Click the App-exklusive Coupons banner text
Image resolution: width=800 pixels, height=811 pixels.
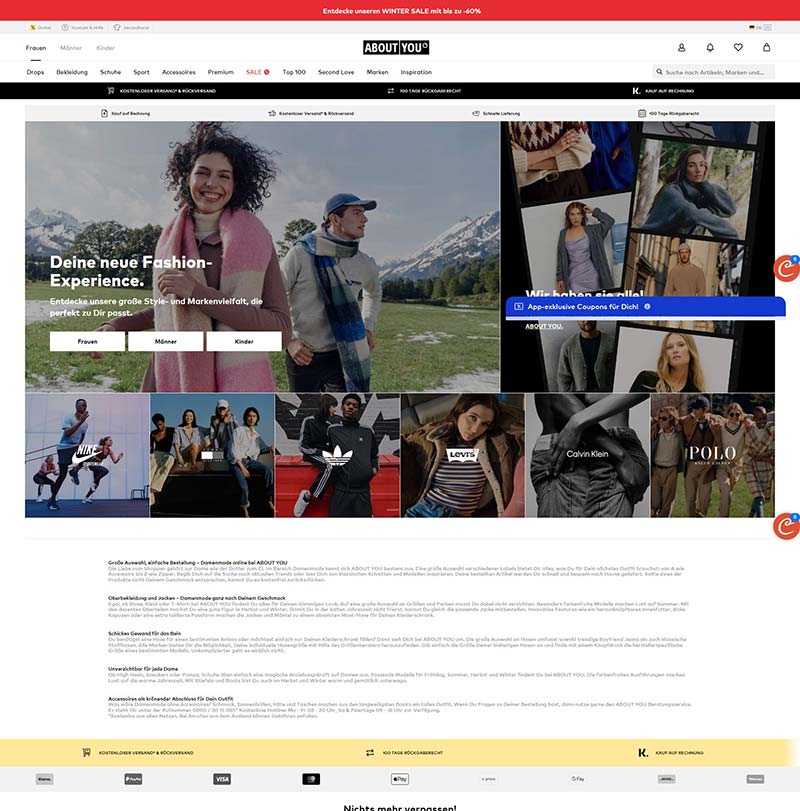[583, 306]
